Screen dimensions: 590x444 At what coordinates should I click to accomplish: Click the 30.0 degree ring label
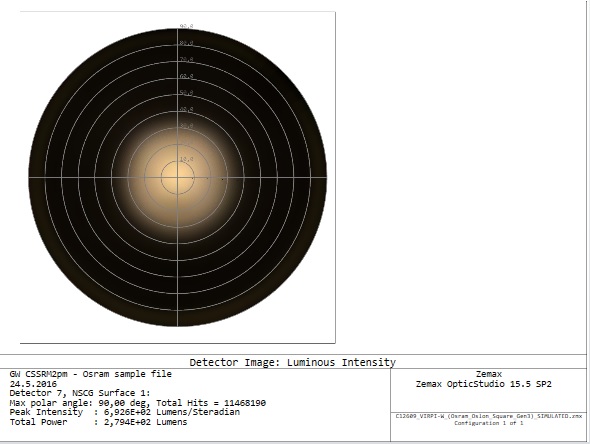[186, 126]
